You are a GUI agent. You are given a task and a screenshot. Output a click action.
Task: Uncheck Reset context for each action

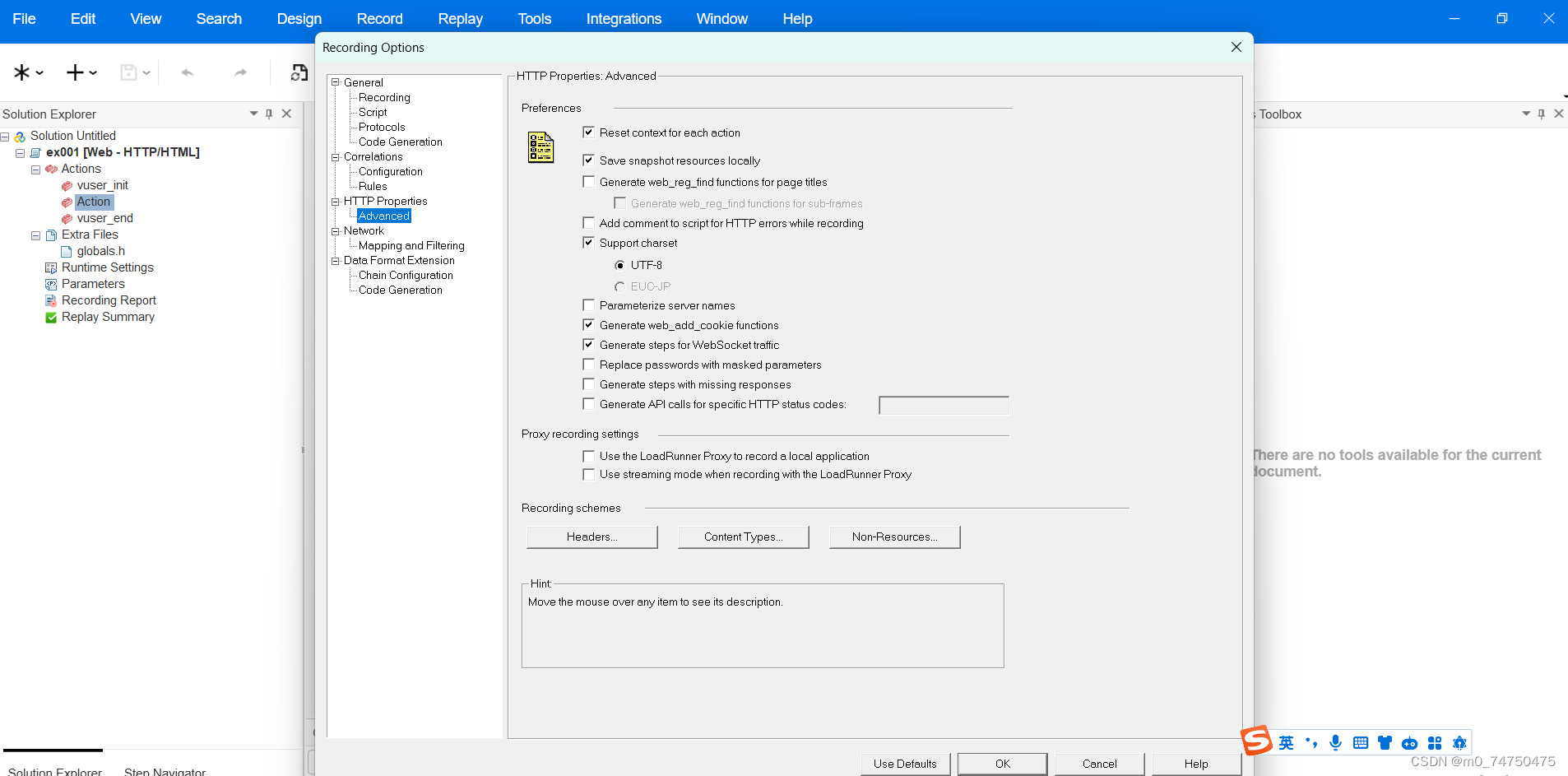(589, 132)
